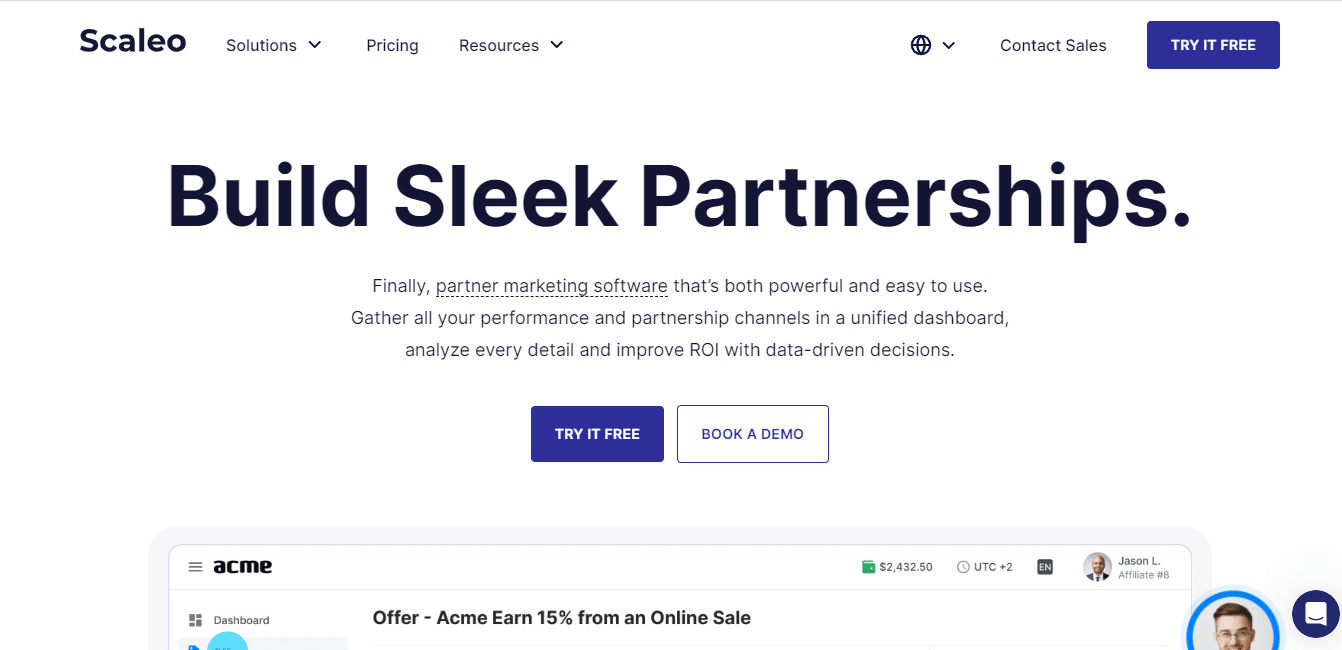This screenshot has width=1342, height=650.
Task: Open the Pricing menu item
Action: tap(392, 45)
